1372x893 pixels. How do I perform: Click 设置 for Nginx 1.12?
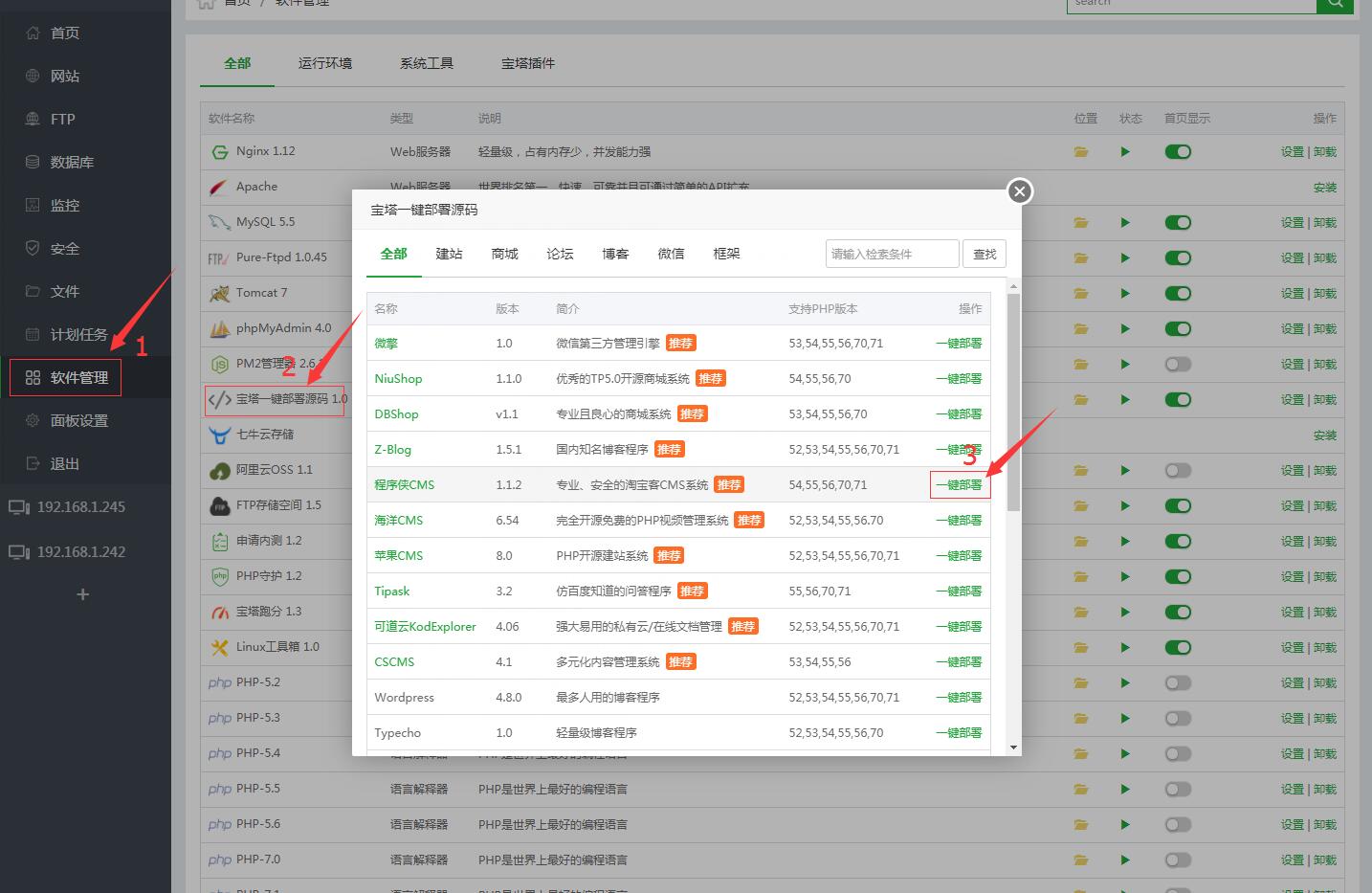[1293, 152]
